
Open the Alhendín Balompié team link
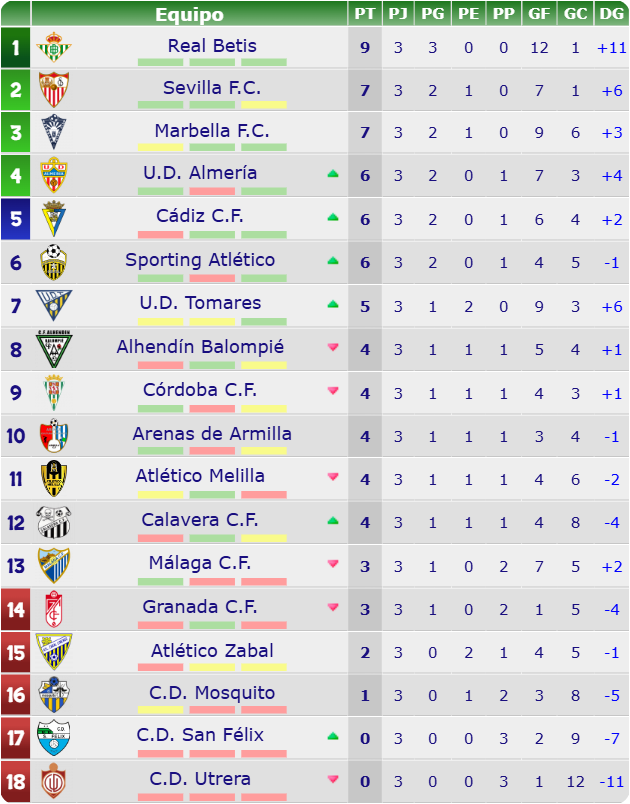click(200, 347)
